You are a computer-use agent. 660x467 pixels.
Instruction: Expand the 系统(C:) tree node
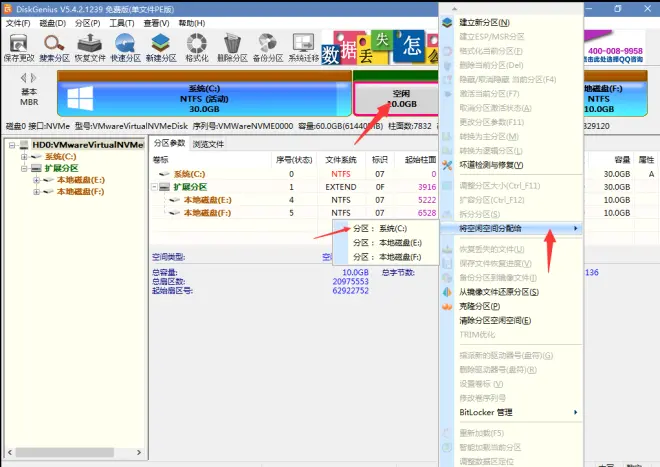click(x=24, y=157)
